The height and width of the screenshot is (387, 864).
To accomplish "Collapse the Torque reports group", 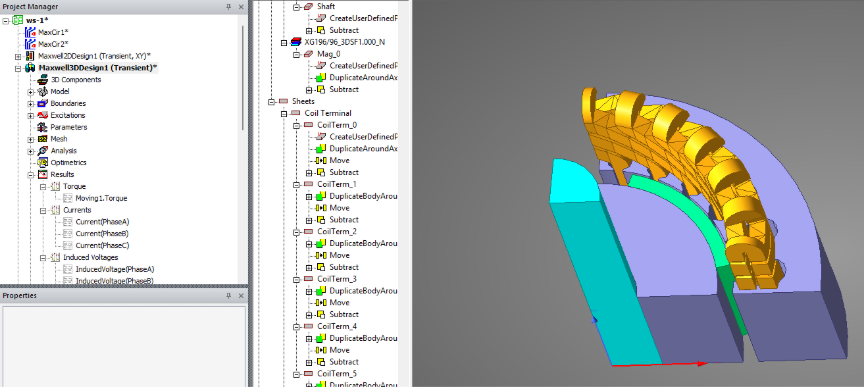I will tap(44, 187).
